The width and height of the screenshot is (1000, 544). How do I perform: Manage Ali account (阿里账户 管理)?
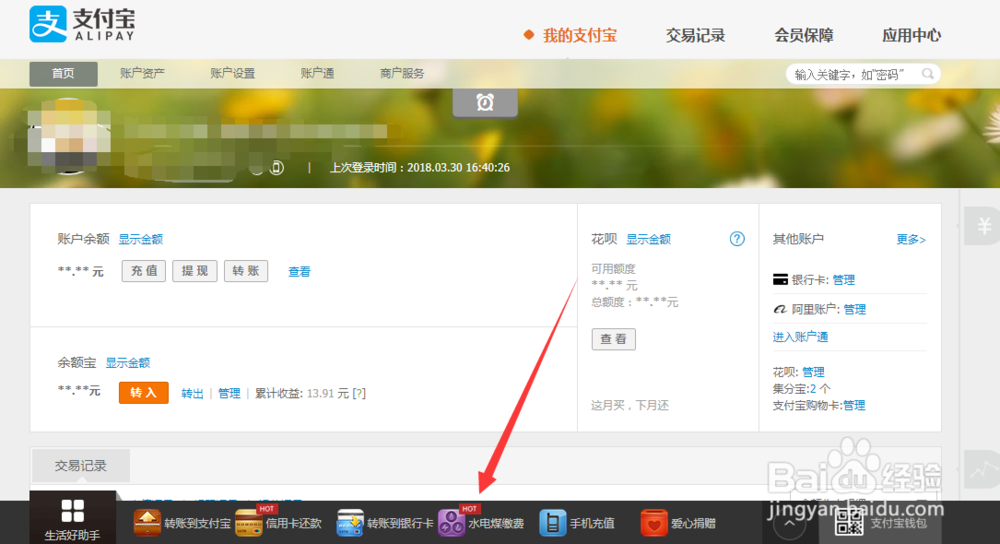855,309
